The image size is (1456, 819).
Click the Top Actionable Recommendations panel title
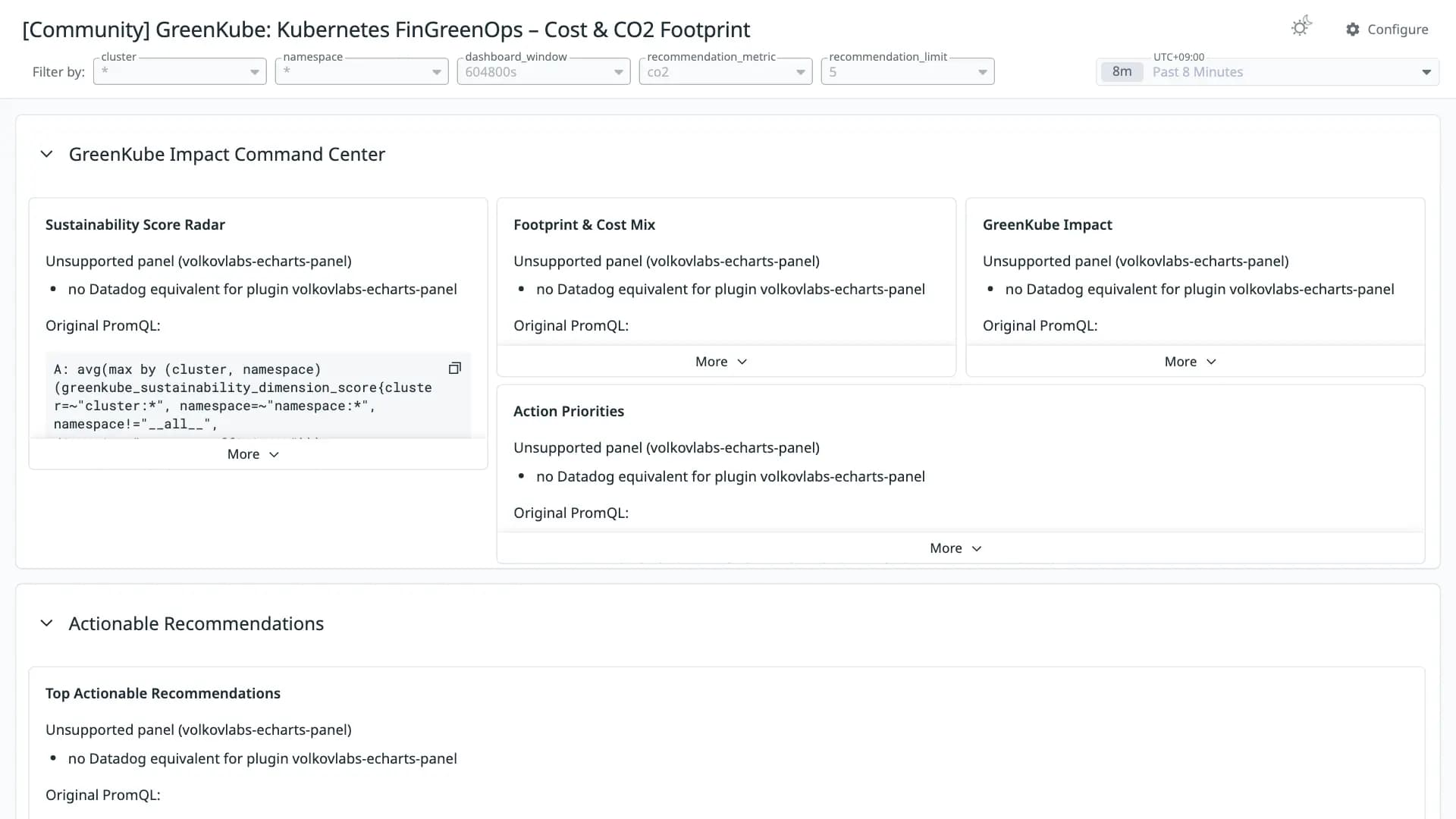tap(163, 693)
